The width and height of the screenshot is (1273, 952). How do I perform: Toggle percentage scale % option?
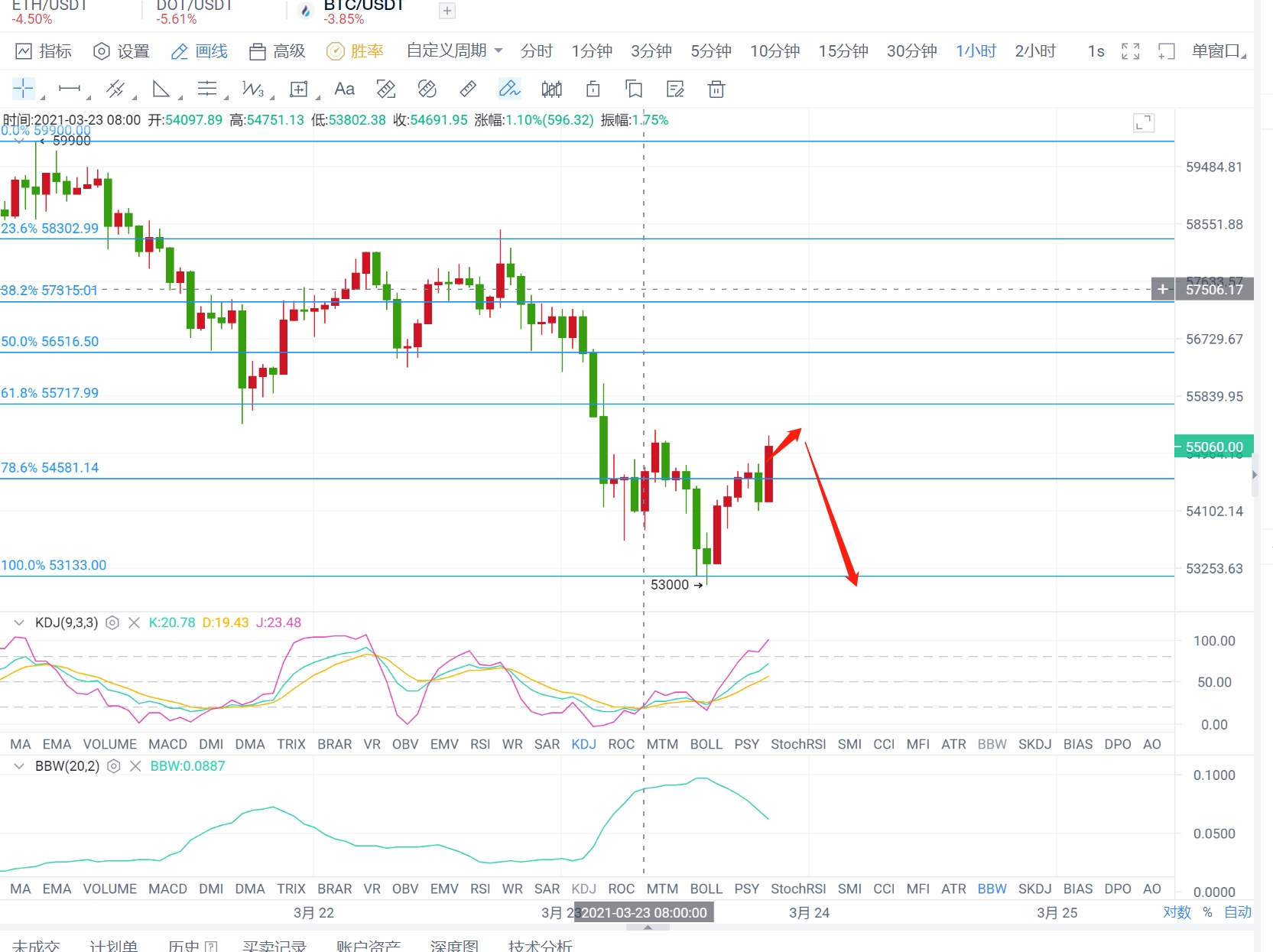(x=1207, y=911)
